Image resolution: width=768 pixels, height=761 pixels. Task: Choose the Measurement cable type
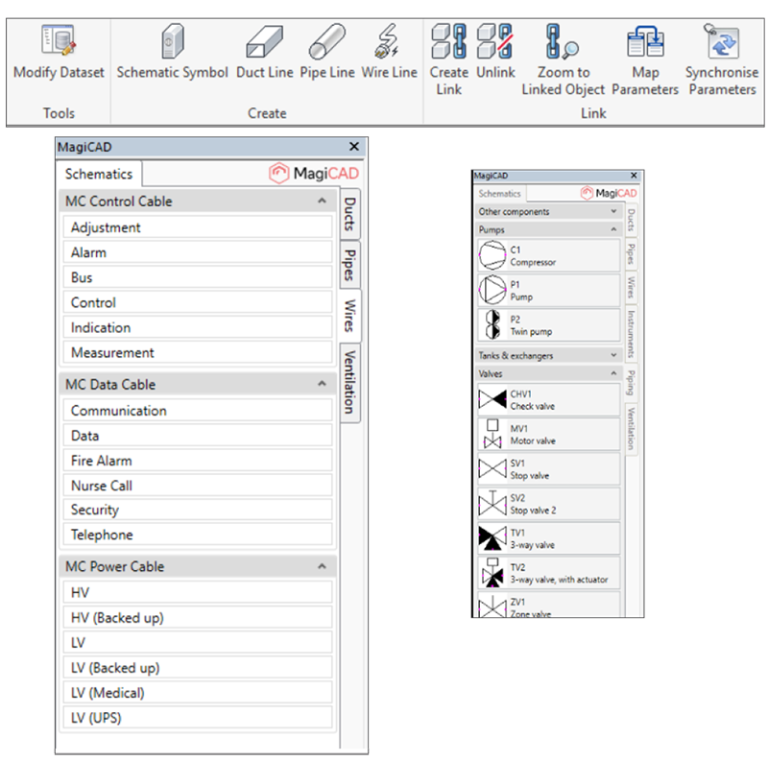click(197, 352)
